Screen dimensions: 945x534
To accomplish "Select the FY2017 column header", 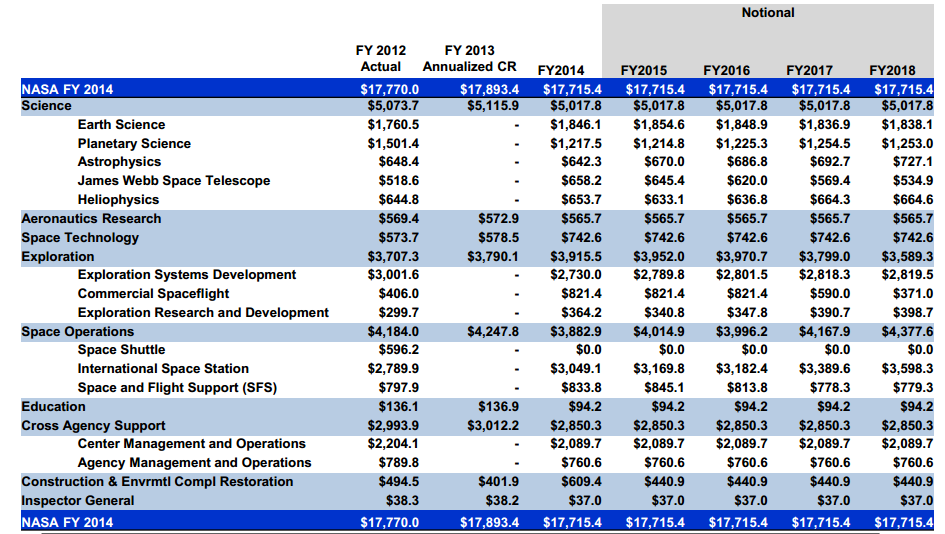I will (x=809, y=71).
